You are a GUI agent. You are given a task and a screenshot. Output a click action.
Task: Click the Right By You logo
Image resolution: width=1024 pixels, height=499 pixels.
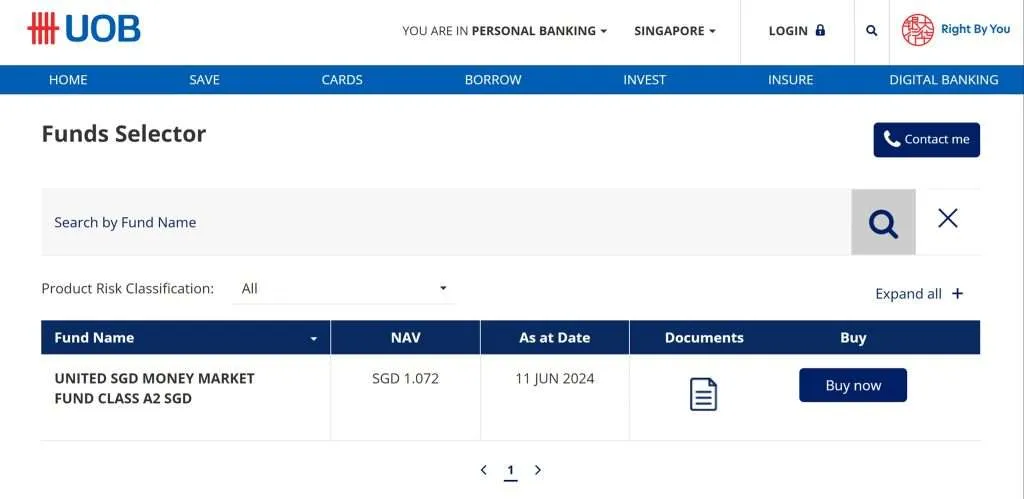955,29
